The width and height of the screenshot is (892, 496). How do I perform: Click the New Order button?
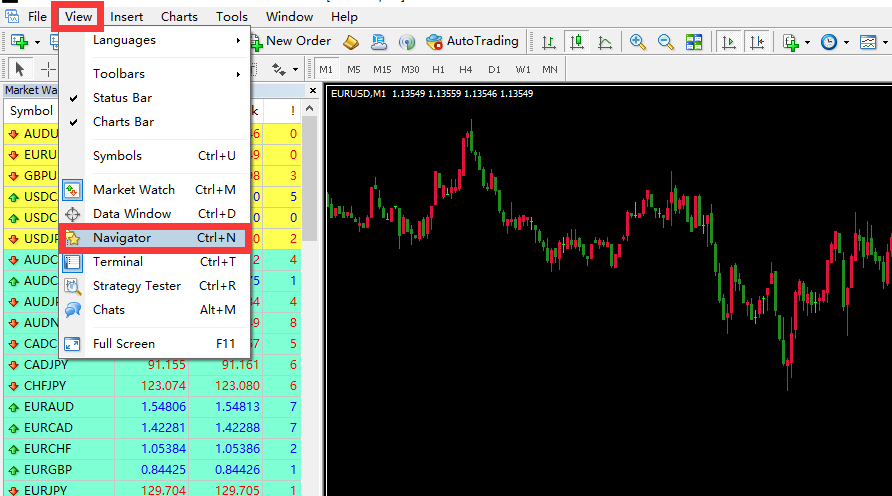[x=291, y=42]
